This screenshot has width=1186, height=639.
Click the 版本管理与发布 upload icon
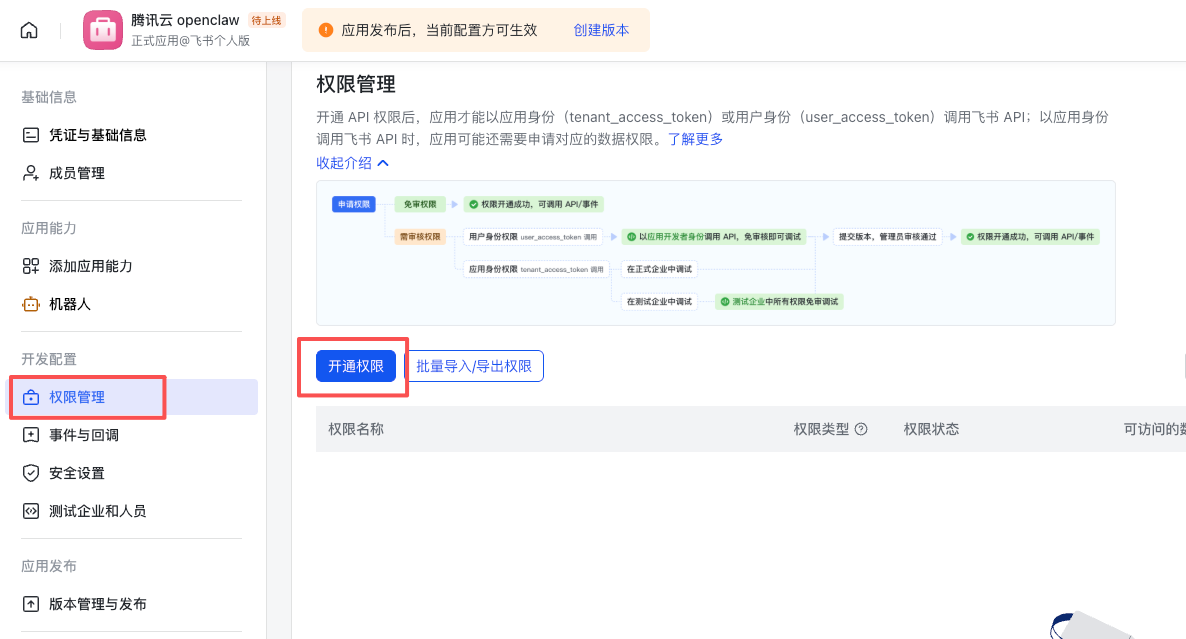click(31, 604)
